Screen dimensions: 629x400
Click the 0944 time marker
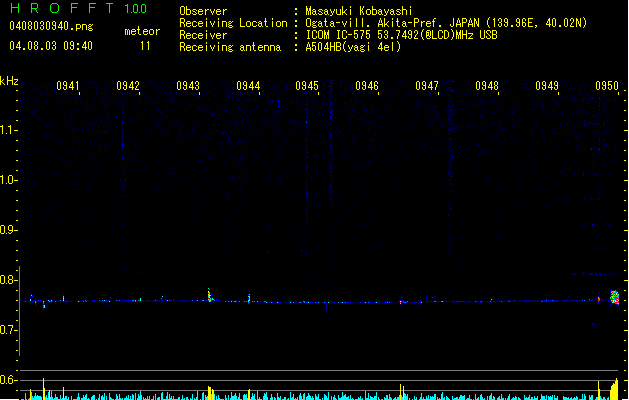click(248, 86)
